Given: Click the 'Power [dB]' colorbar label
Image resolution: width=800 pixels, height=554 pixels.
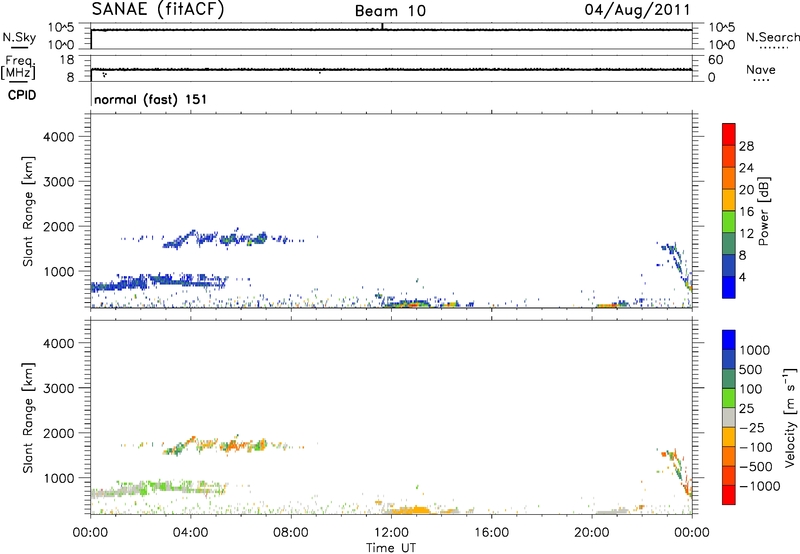Looking at the screenshot, I should [x=763, y=211].
